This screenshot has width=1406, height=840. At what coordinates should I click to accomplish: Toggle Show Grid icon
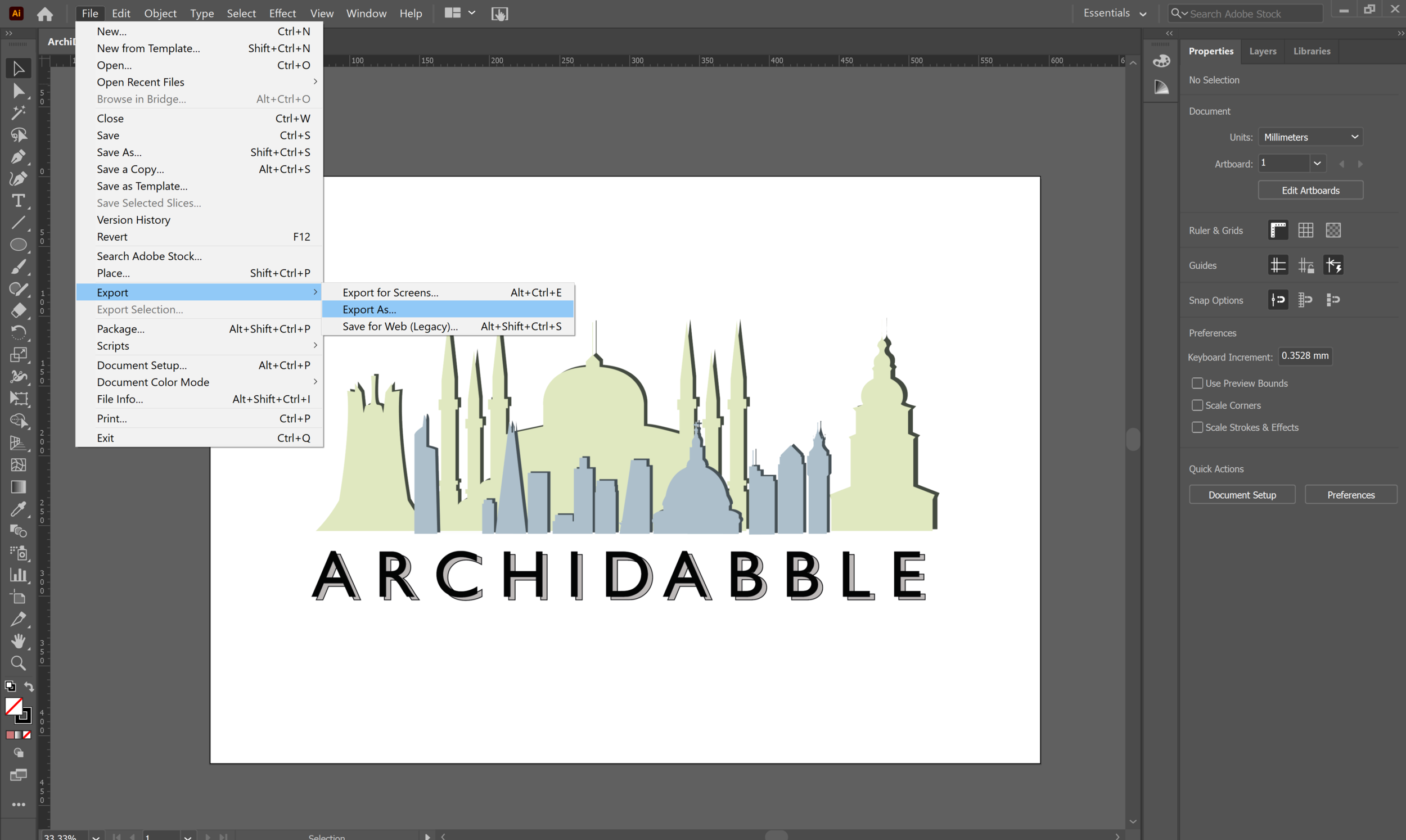tap(1306, 231)
